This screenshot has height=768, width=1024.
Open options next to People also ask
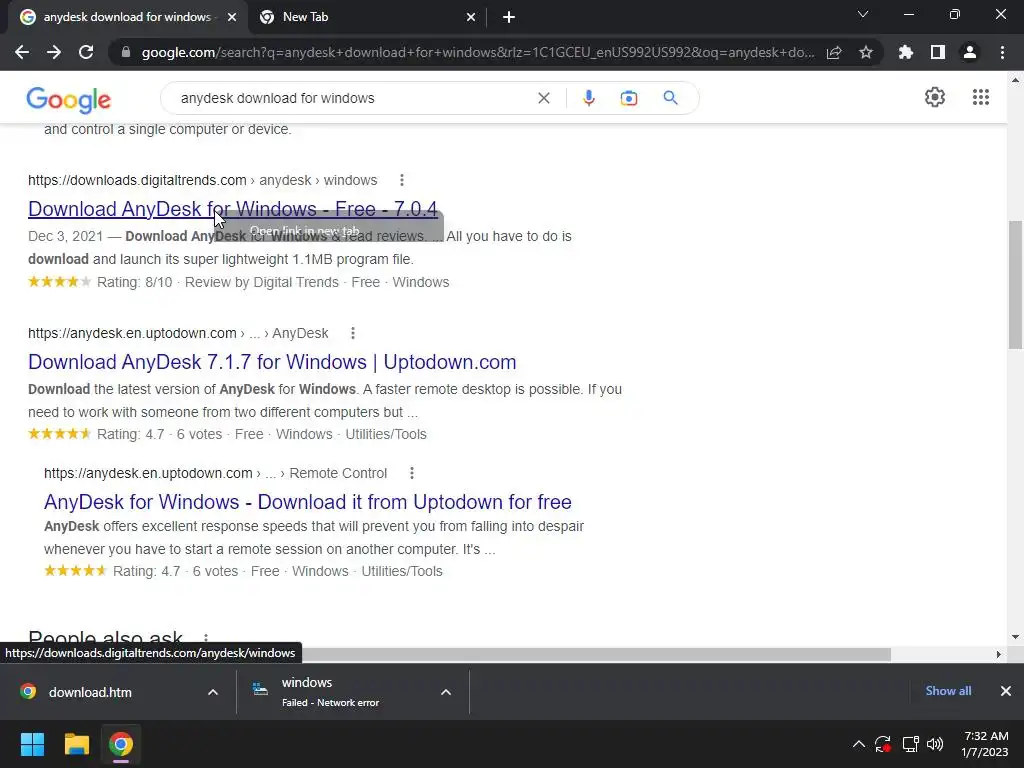206,638
